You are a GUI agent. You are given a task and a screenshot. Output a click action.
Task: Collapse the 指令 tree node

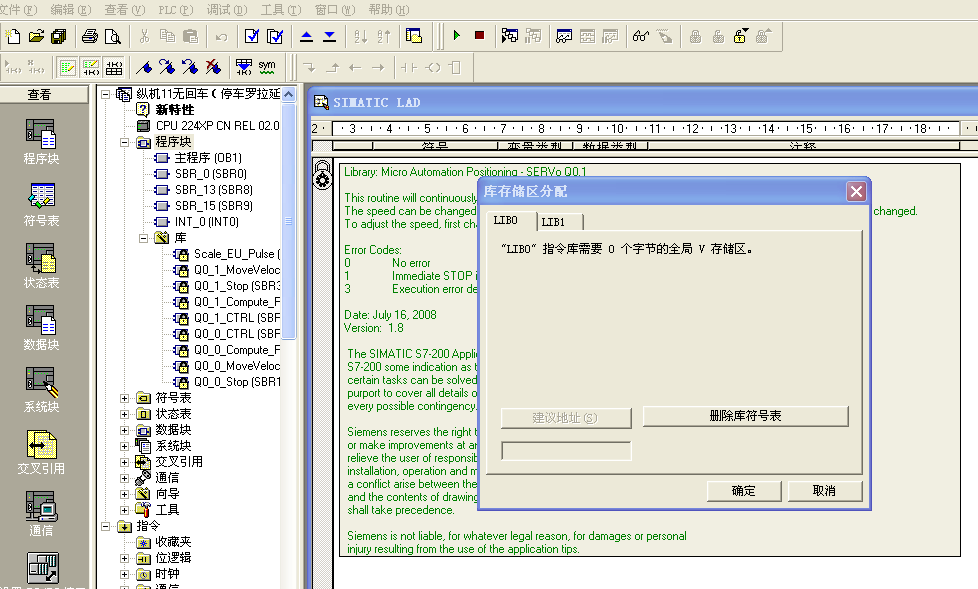(105, 527)
